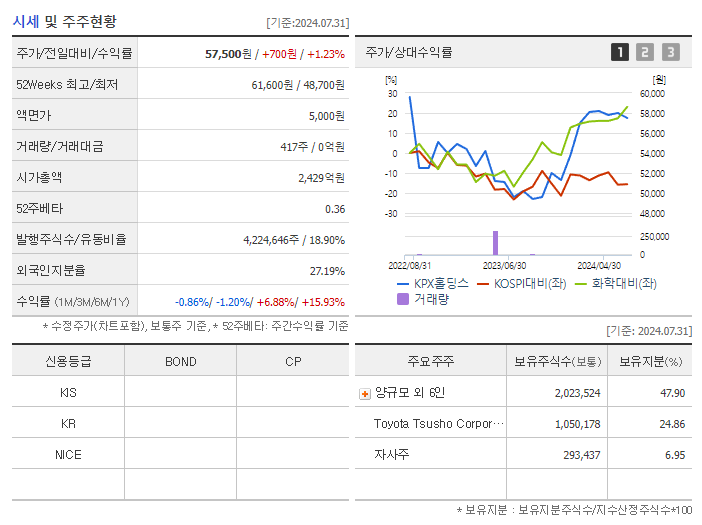Click the 시가총액 row label
Image resolution: width=702 pixels, height=525 pixels.
coord(39,178)
